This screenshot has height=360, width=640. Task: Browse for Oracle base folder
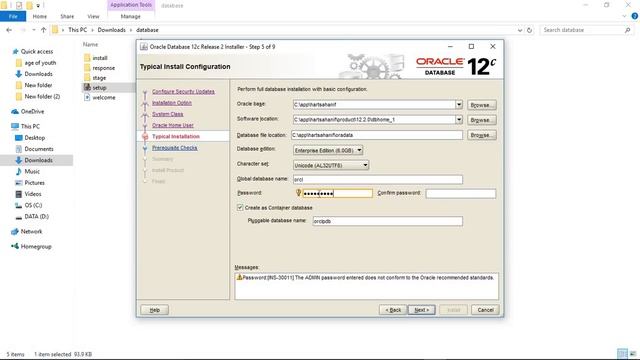(x=482, y=105)
